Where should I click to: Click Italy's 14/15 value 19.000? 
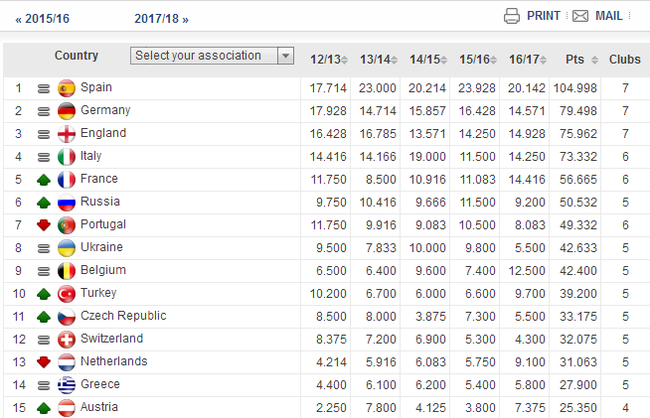pyautogui.click(x=427, y=157)
